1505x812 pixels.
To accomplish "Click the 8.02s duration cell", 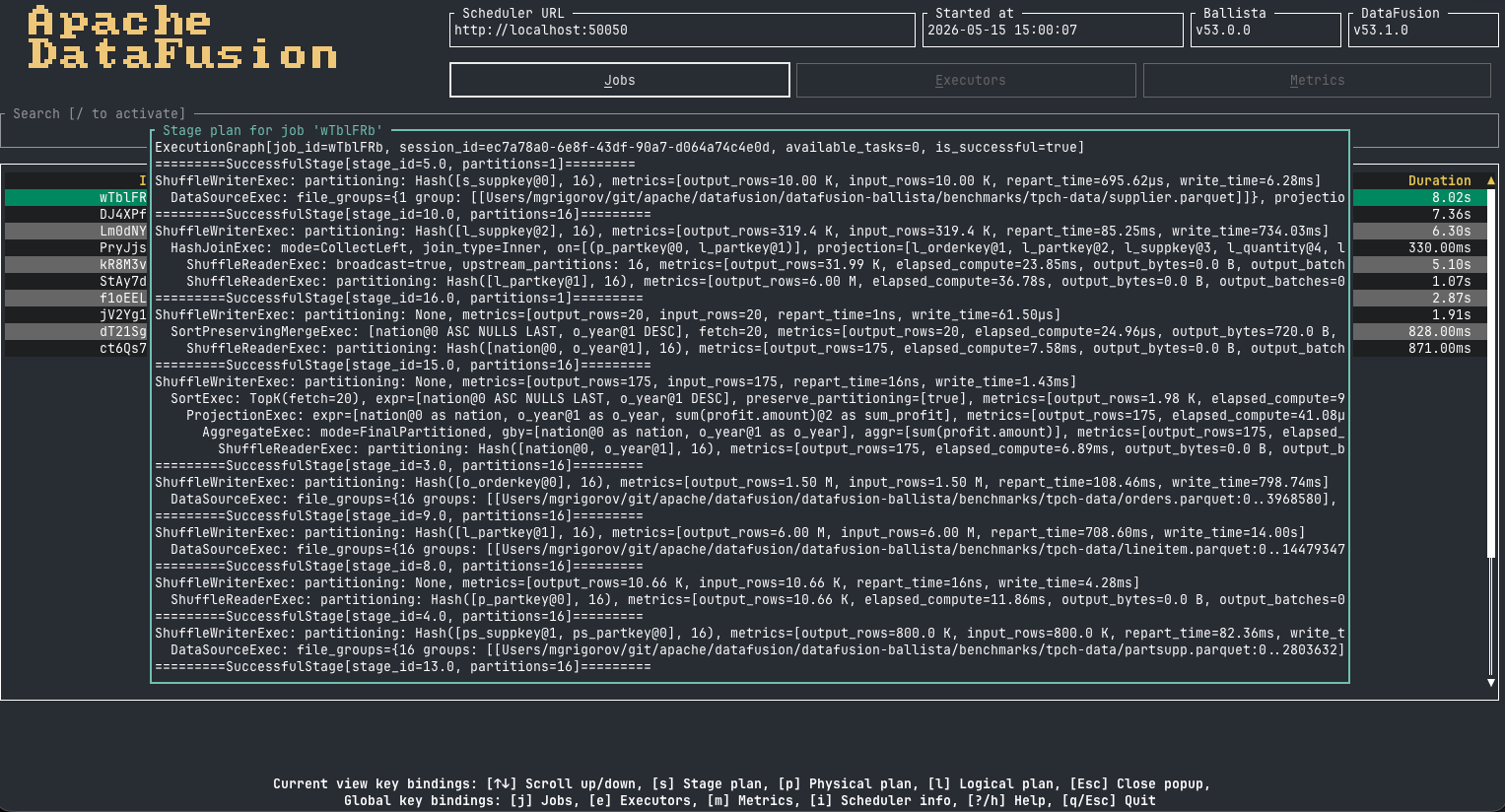I will click(1451, 197).
